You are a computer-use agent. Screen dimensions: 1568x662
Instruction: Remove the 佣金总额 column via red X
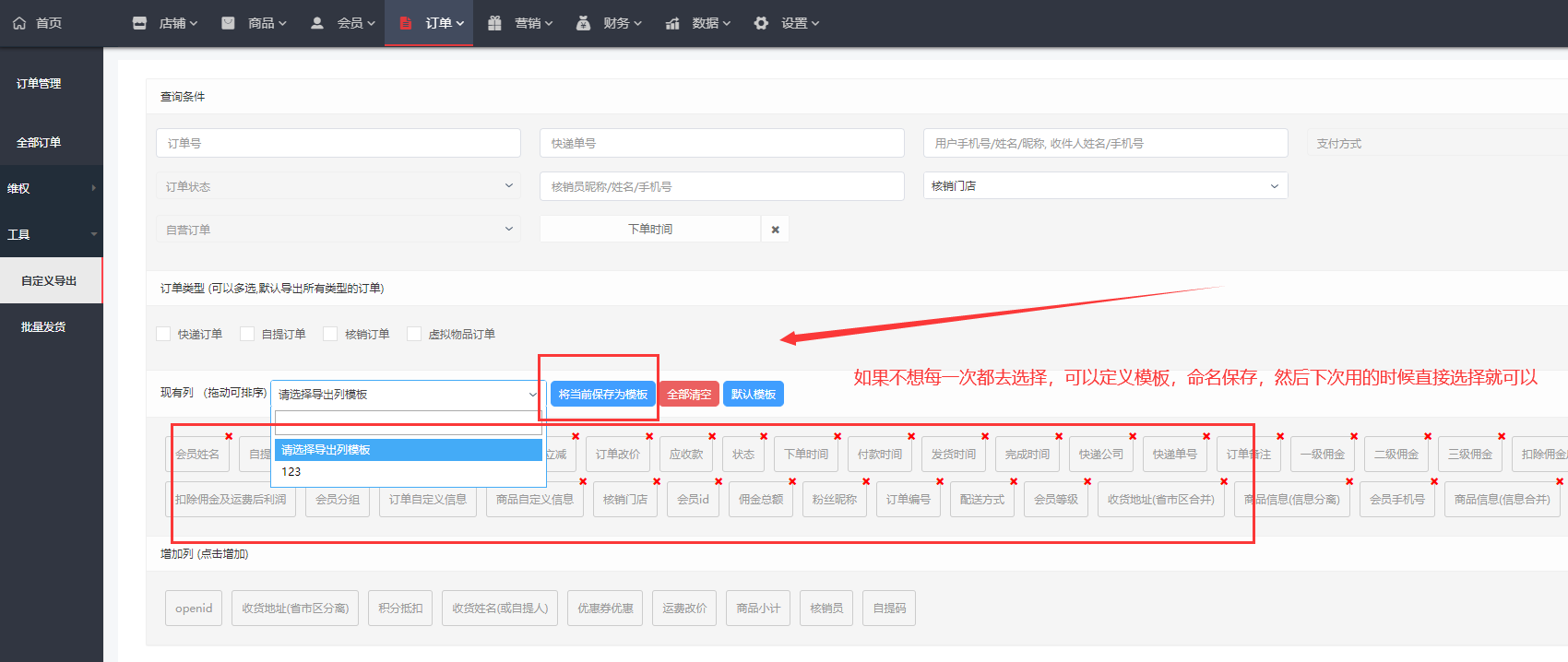click(x=792, y=481)
